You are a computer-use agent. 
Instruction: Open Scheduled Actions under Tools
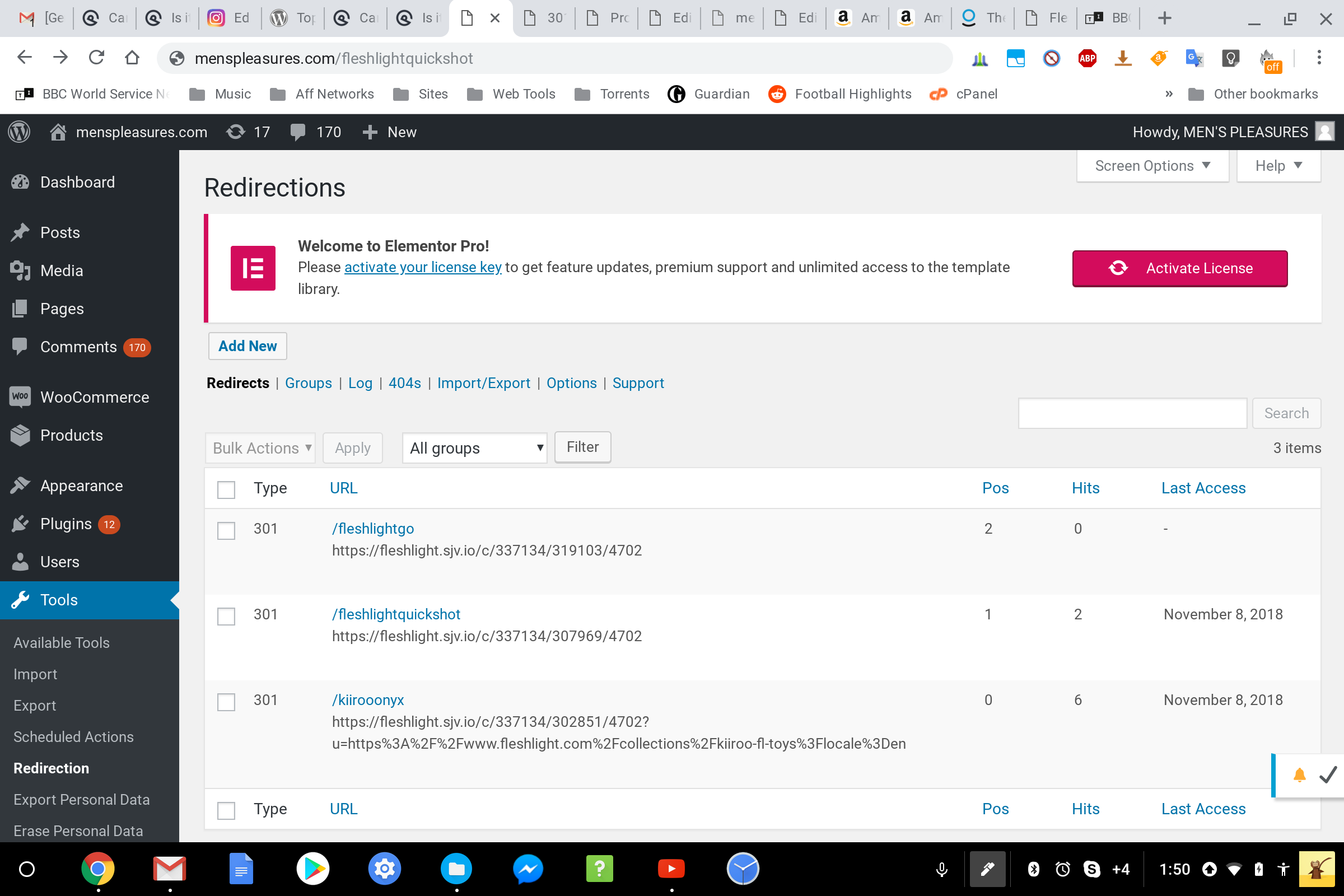[x=74, y=736]
